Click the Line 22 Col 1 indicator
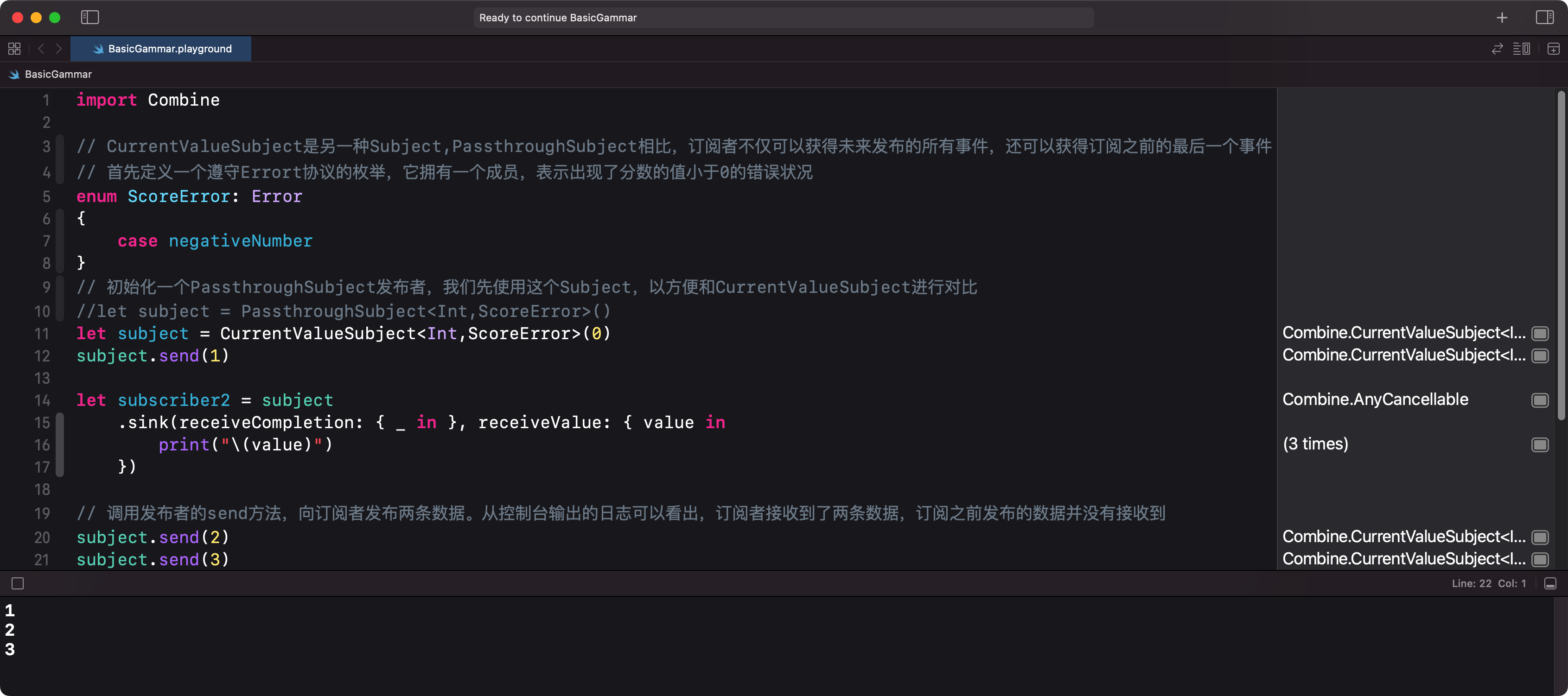The image size is (1568, 696). point(1488,583)
